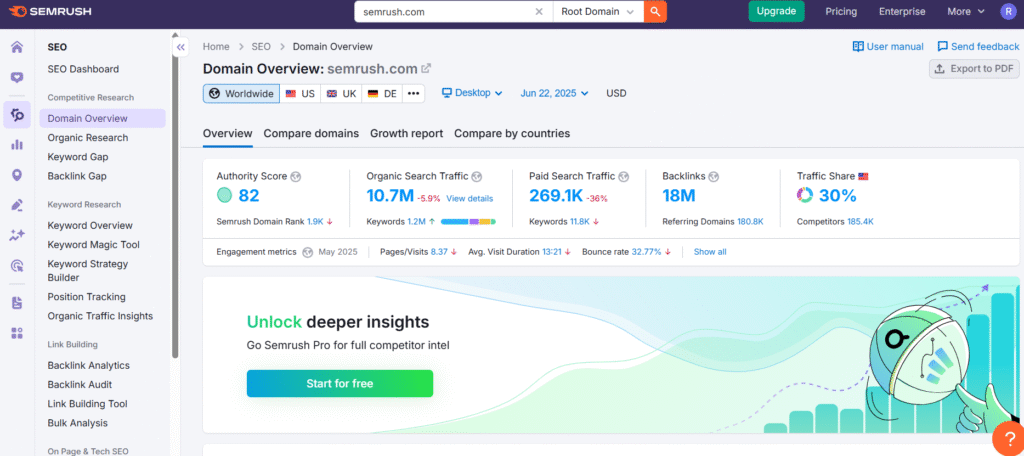Select the SEO toolkit icon in left rail
Viewport: 1024px width, 456px height.
tap(17, 115)
